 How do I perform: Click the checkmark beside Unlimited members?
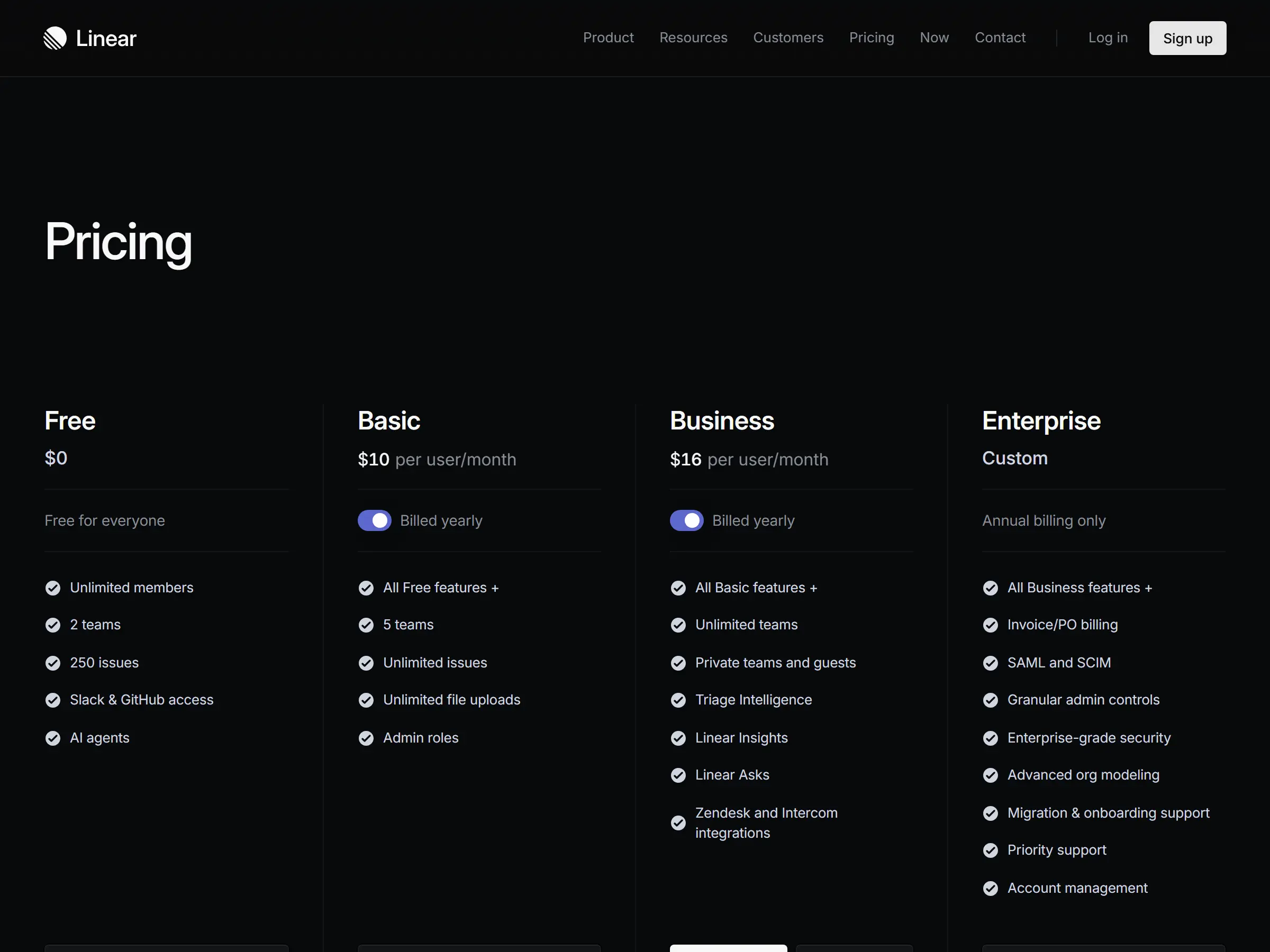point(53,588)
